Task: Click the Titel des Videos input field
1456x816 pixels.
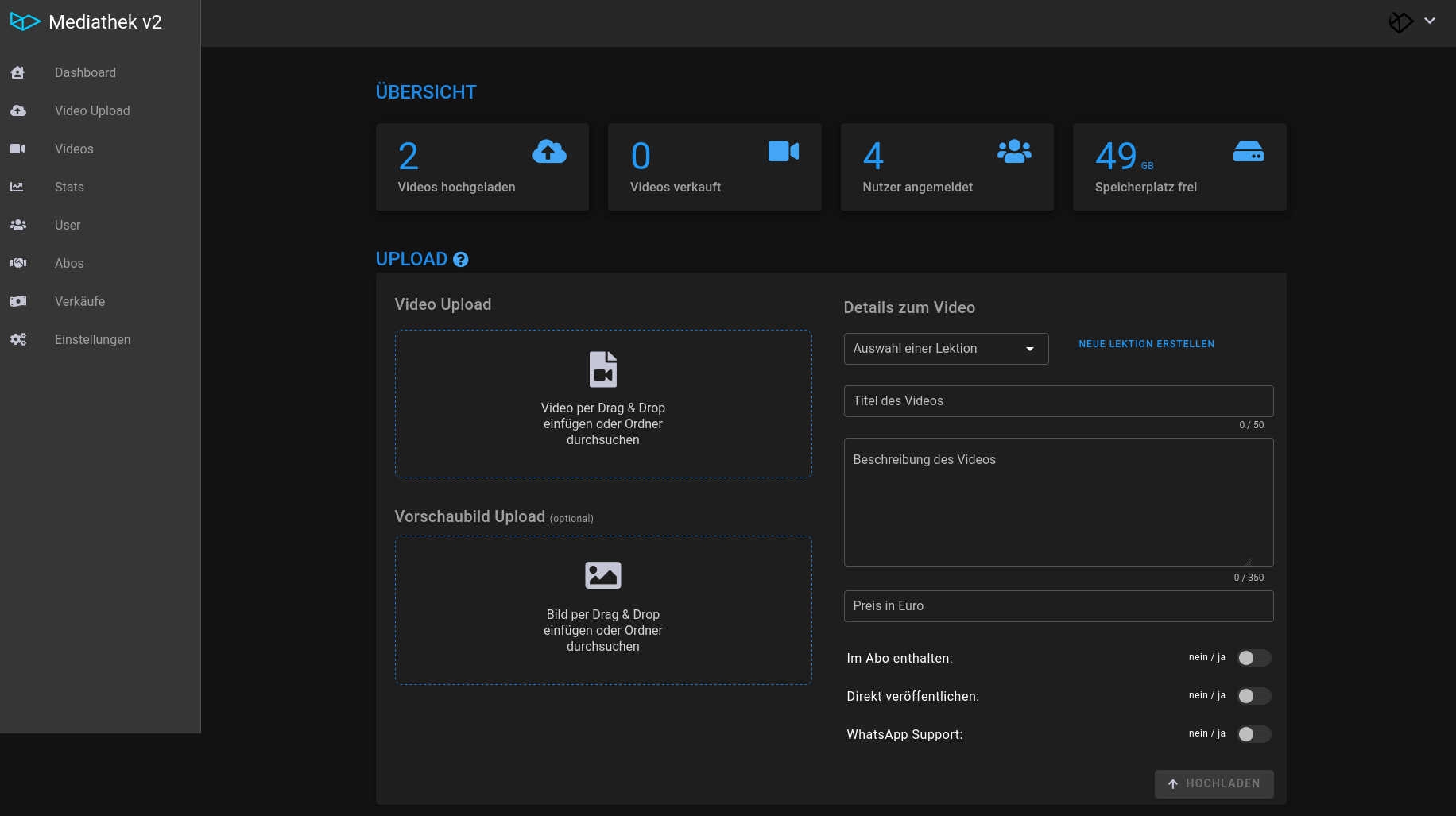Action: 1059,401
